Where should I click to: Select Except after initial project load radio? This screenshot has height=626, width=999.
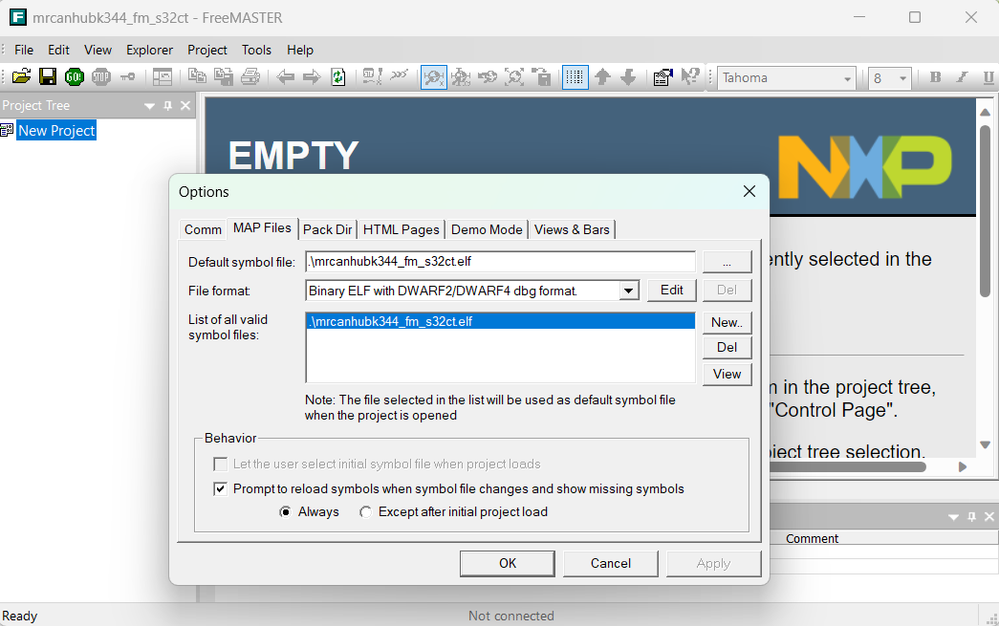(365, 512)
